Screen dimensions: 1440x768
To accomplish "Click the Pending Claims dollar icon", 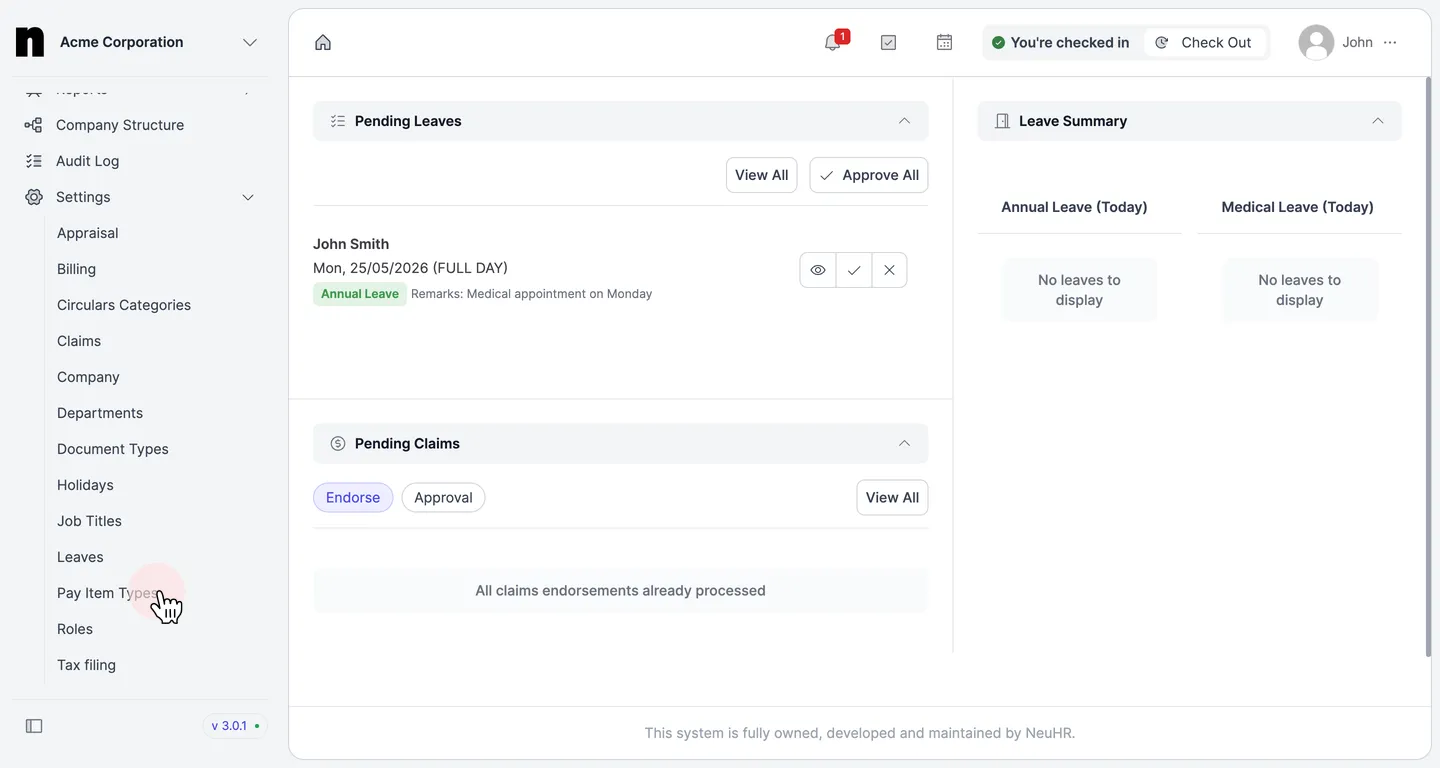I will pyautogui.click(x=338, y=443).
